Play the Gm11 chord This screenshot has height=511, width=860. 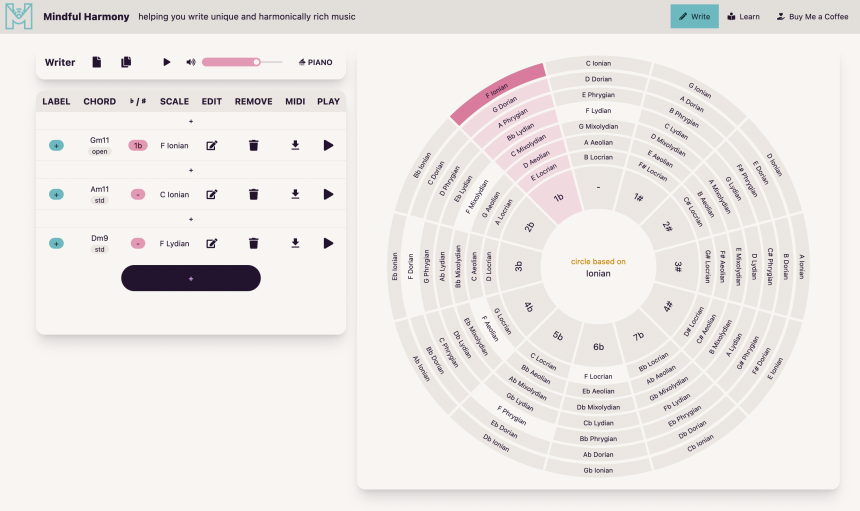coord(328,145)
